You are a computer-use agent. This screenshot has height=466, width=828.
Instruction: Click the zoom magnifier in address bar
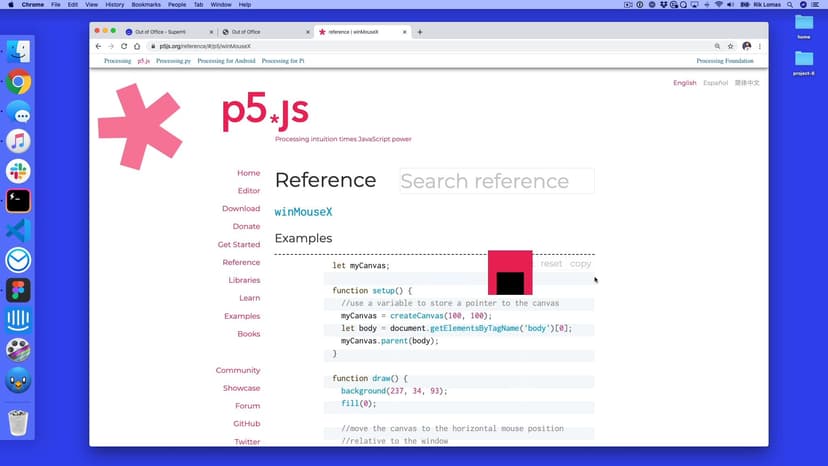tap(717, 46)
